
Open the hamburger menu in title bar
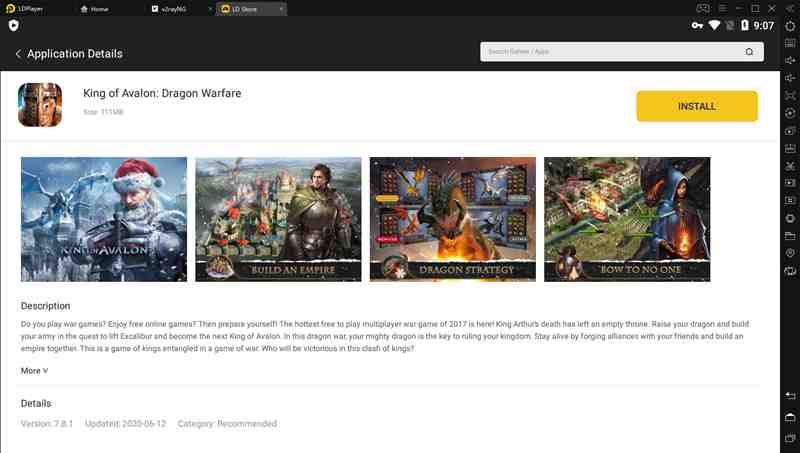pos(722,8)
